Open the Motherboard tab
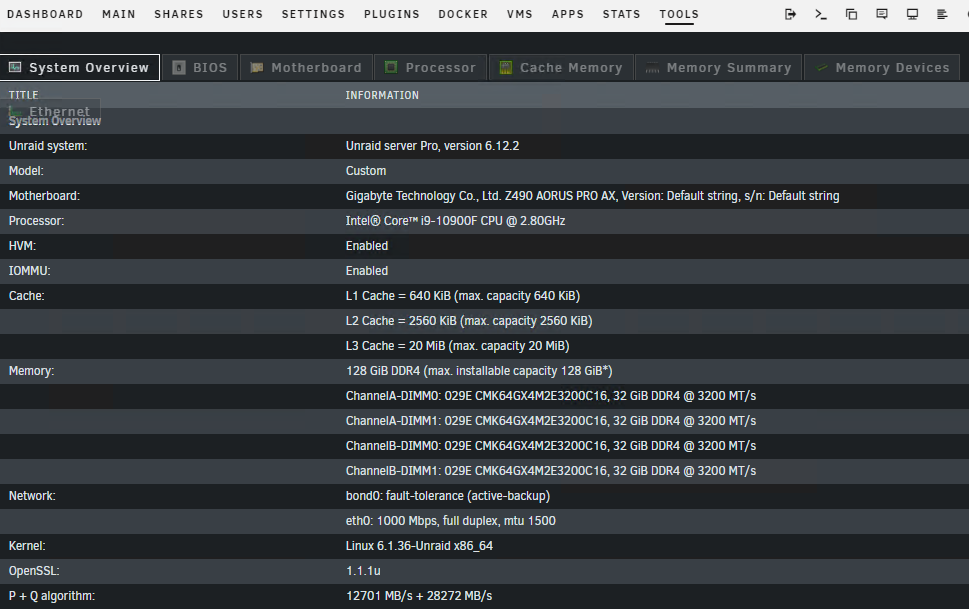The width and height of the screenshot is (969, 609). coord(306,68)
